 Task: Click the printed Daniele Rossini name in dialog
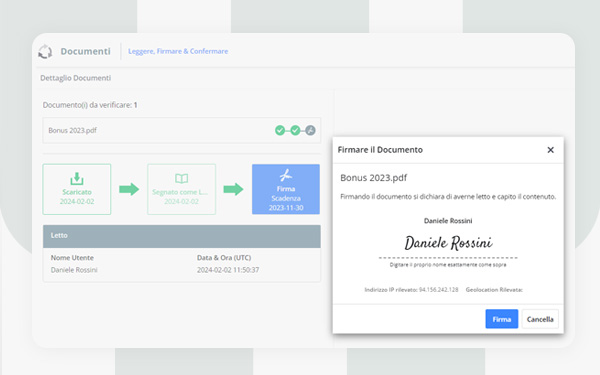pos(448,221)
